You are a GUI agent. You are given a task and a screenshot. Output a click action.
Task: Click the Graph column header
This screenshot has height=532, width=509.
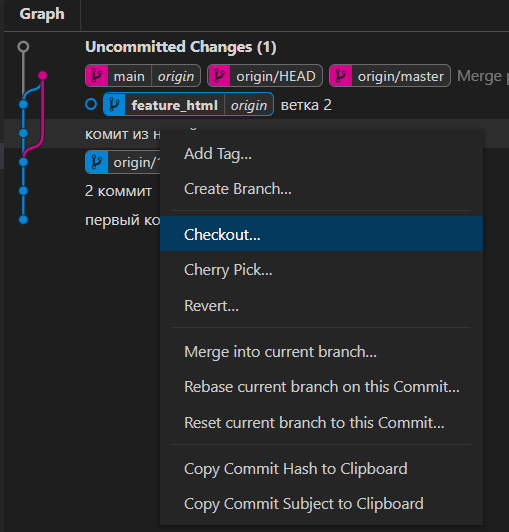click(x=42, y=14)
